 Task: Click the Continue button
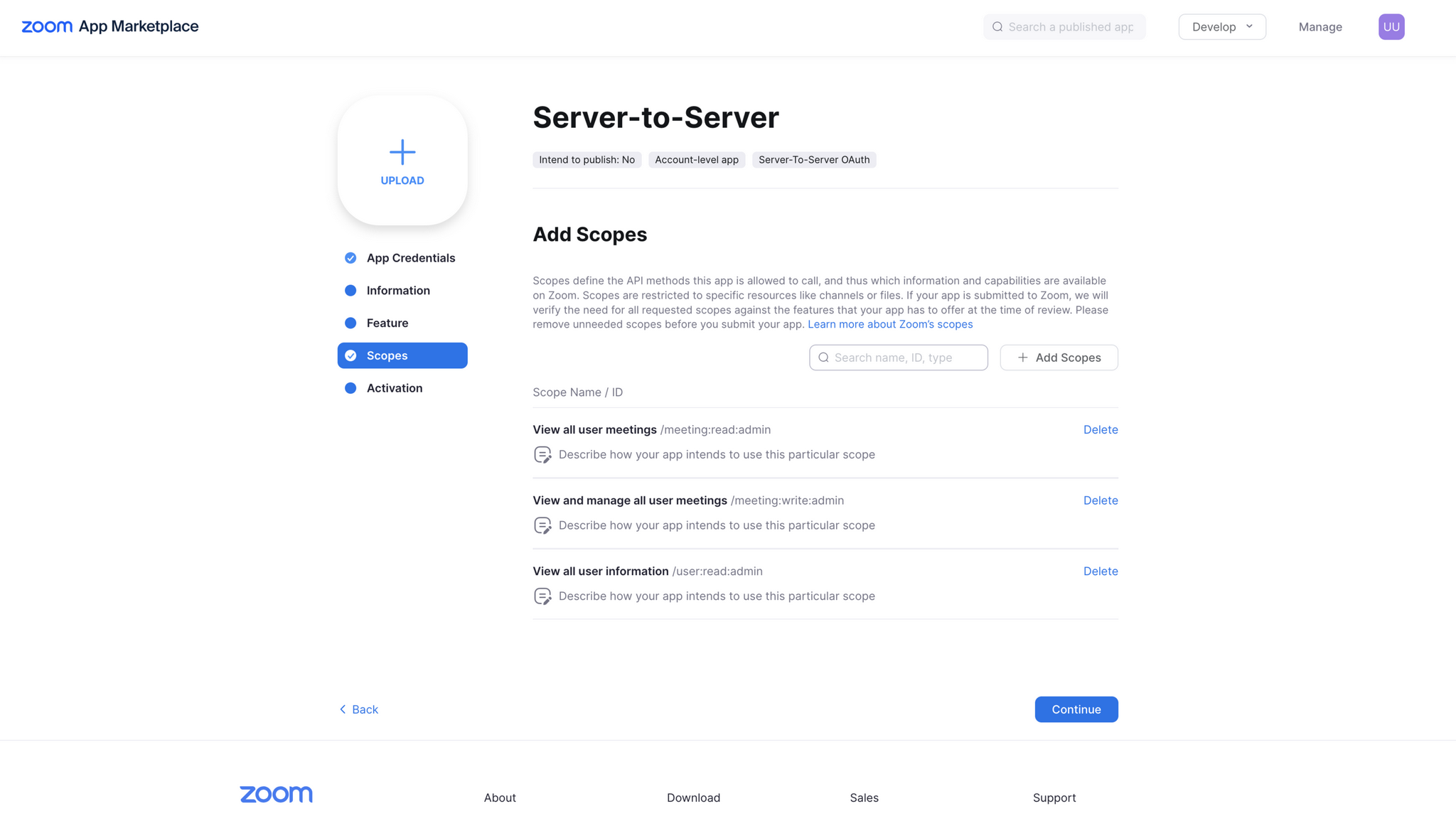coord(1076,709)
